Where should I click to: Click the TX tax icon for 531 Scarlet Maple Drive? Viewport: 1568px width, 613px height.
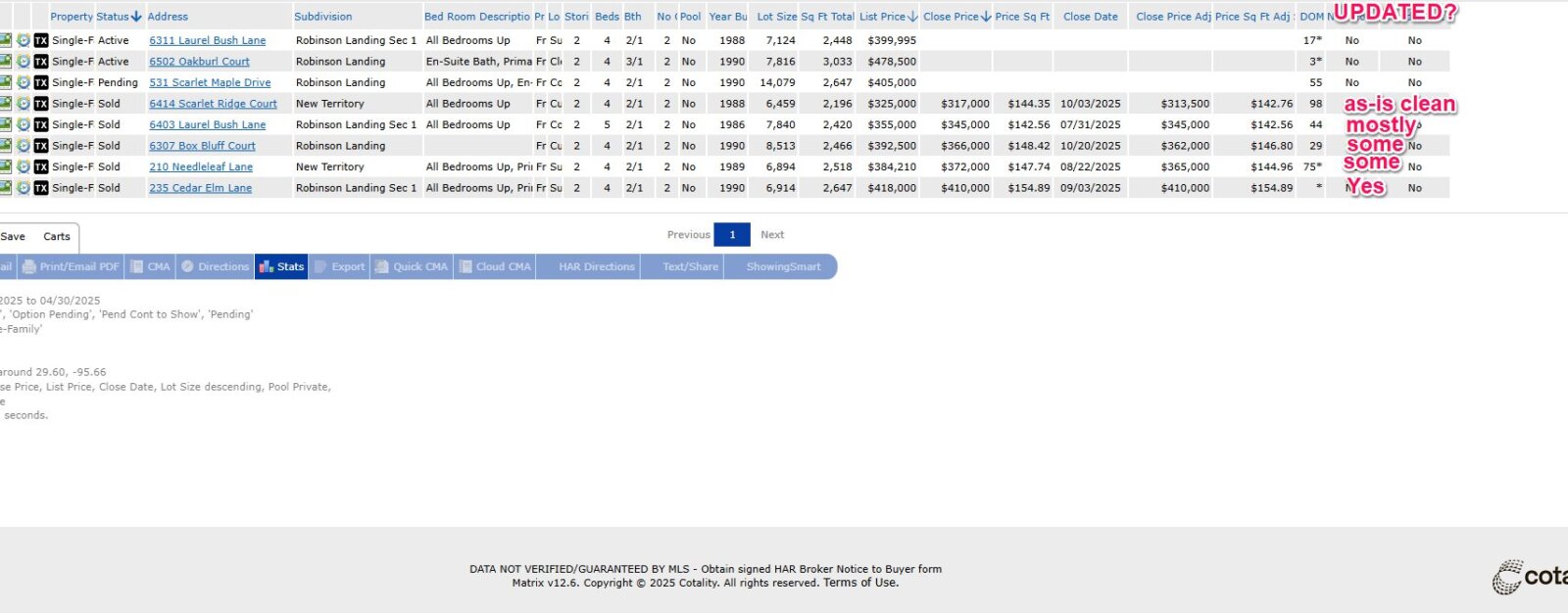click(41, 82)
